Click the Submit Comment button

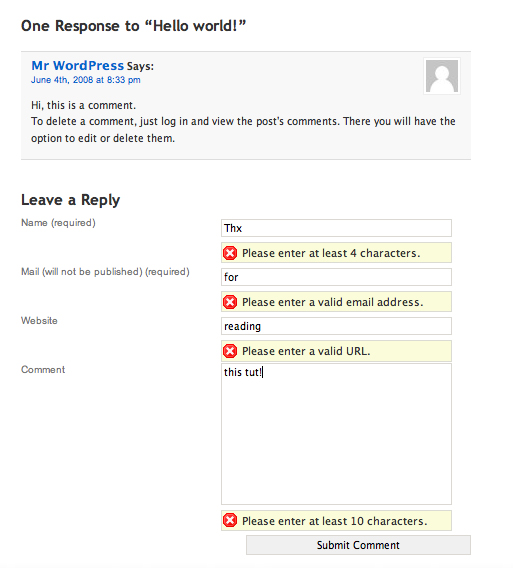pos(358,545)
